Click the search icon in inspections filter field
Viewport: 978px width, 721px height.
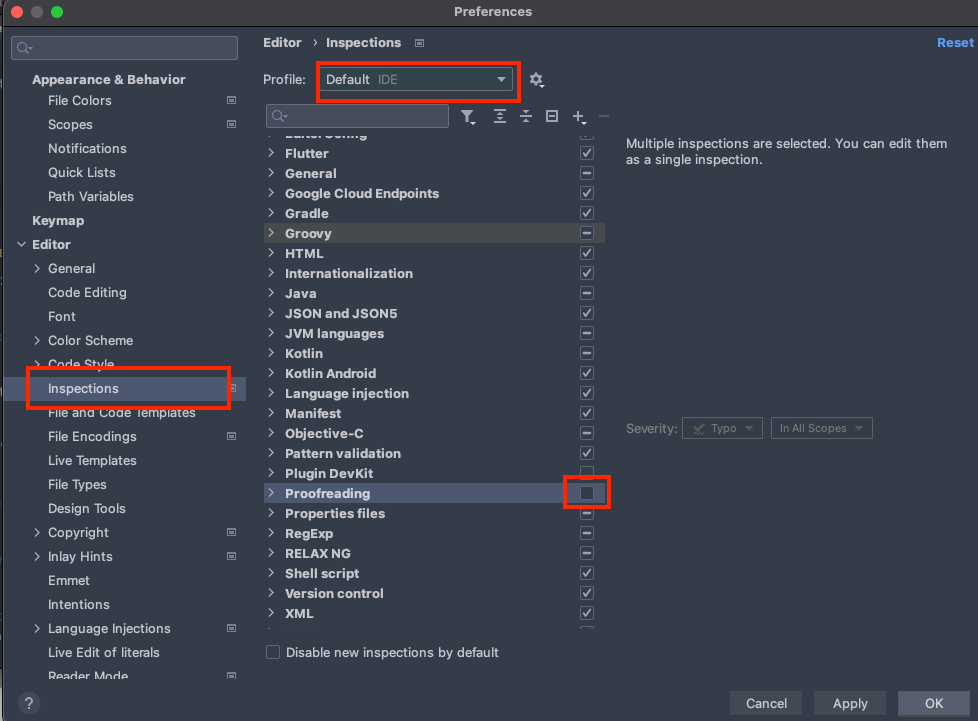279,116
